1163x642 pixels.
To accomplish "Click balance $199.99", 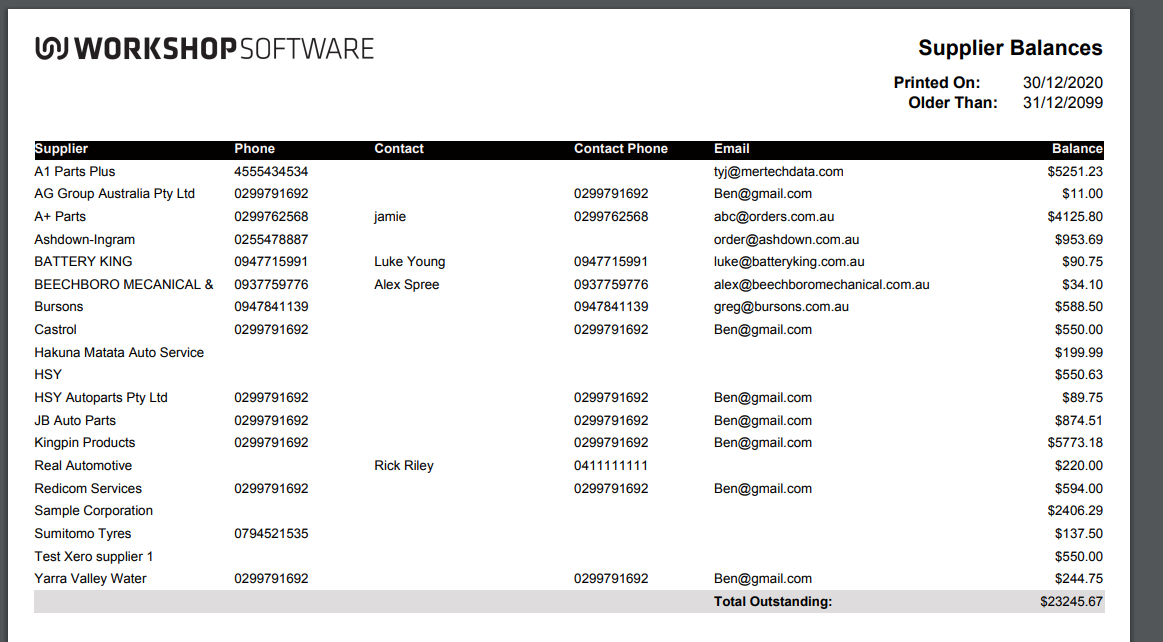I will 1078,353.
